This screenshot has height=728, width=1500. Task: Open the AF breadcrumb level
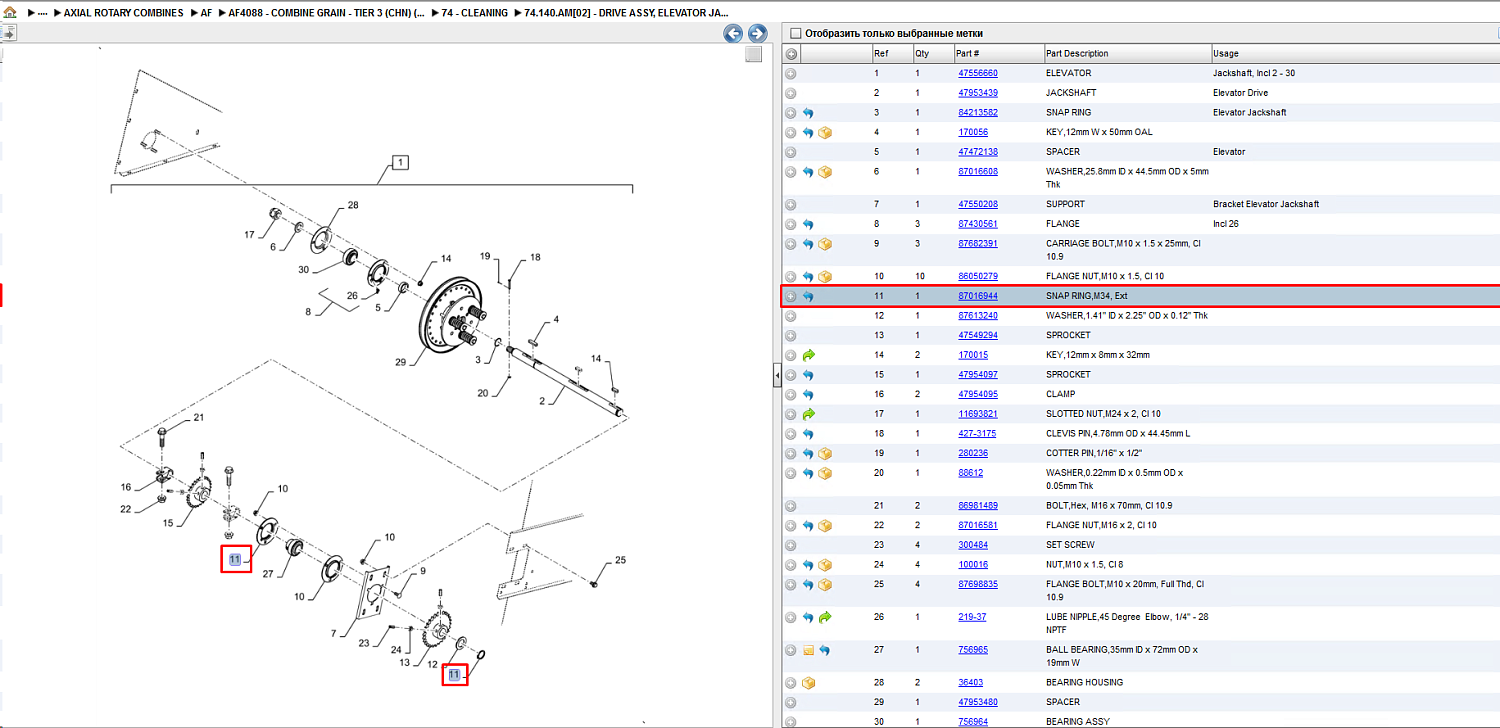(206, 13)
